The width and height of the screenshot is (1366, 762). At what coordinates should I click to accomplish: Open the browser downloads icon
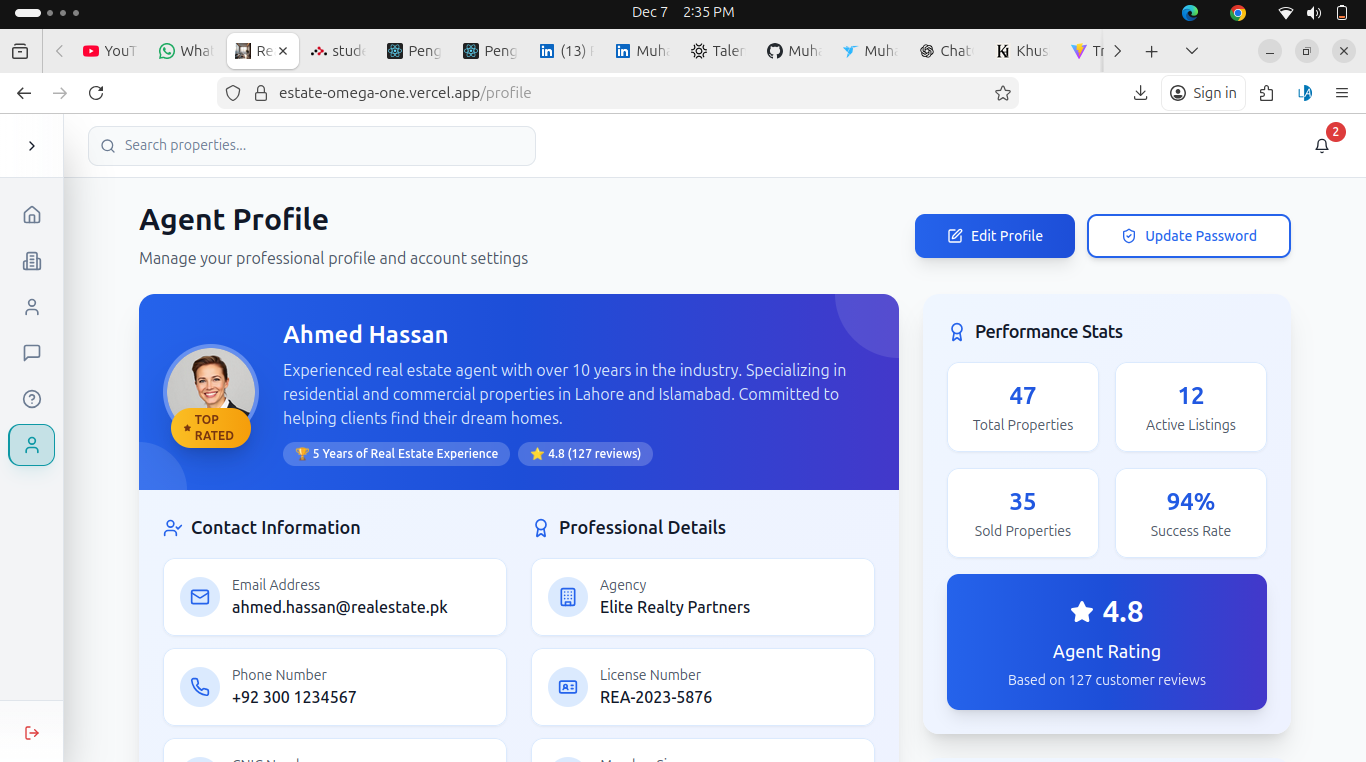point(1140,93)
